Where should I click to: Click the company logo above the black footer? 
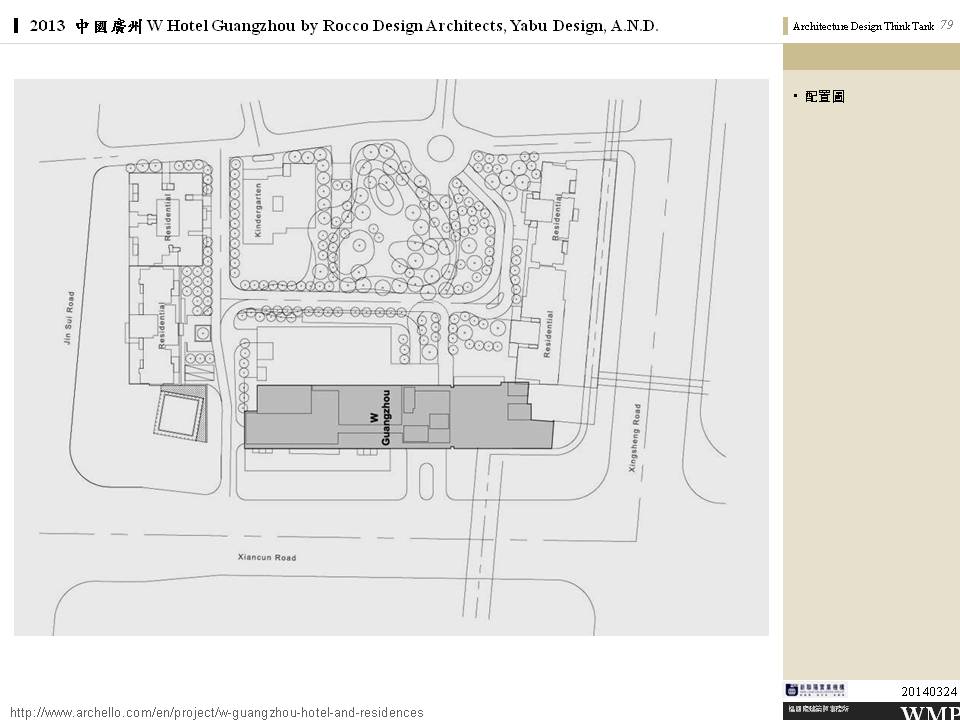pos(814,689)
